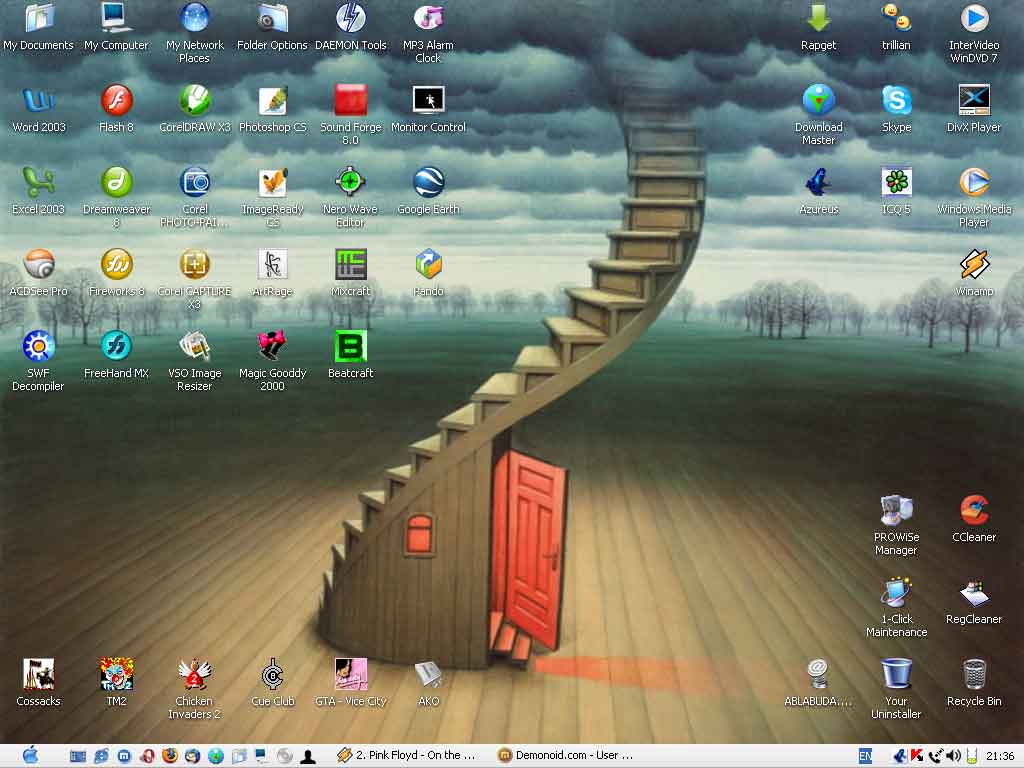Launch the Nero Wave Editor icon
This screenshot has height=768, width=1024.
[351, 182]
